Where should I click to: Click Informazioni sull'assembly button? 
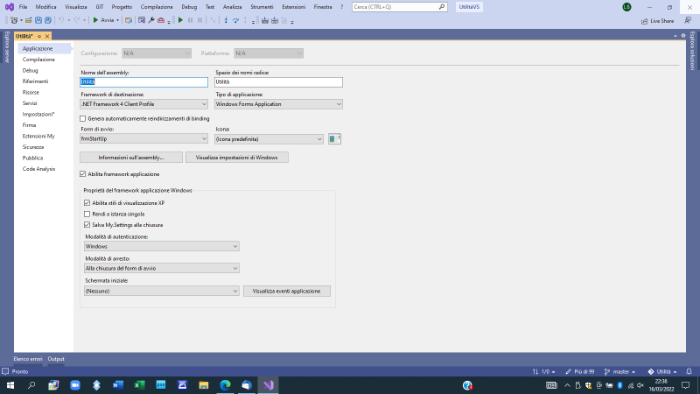tap(131, 158)
